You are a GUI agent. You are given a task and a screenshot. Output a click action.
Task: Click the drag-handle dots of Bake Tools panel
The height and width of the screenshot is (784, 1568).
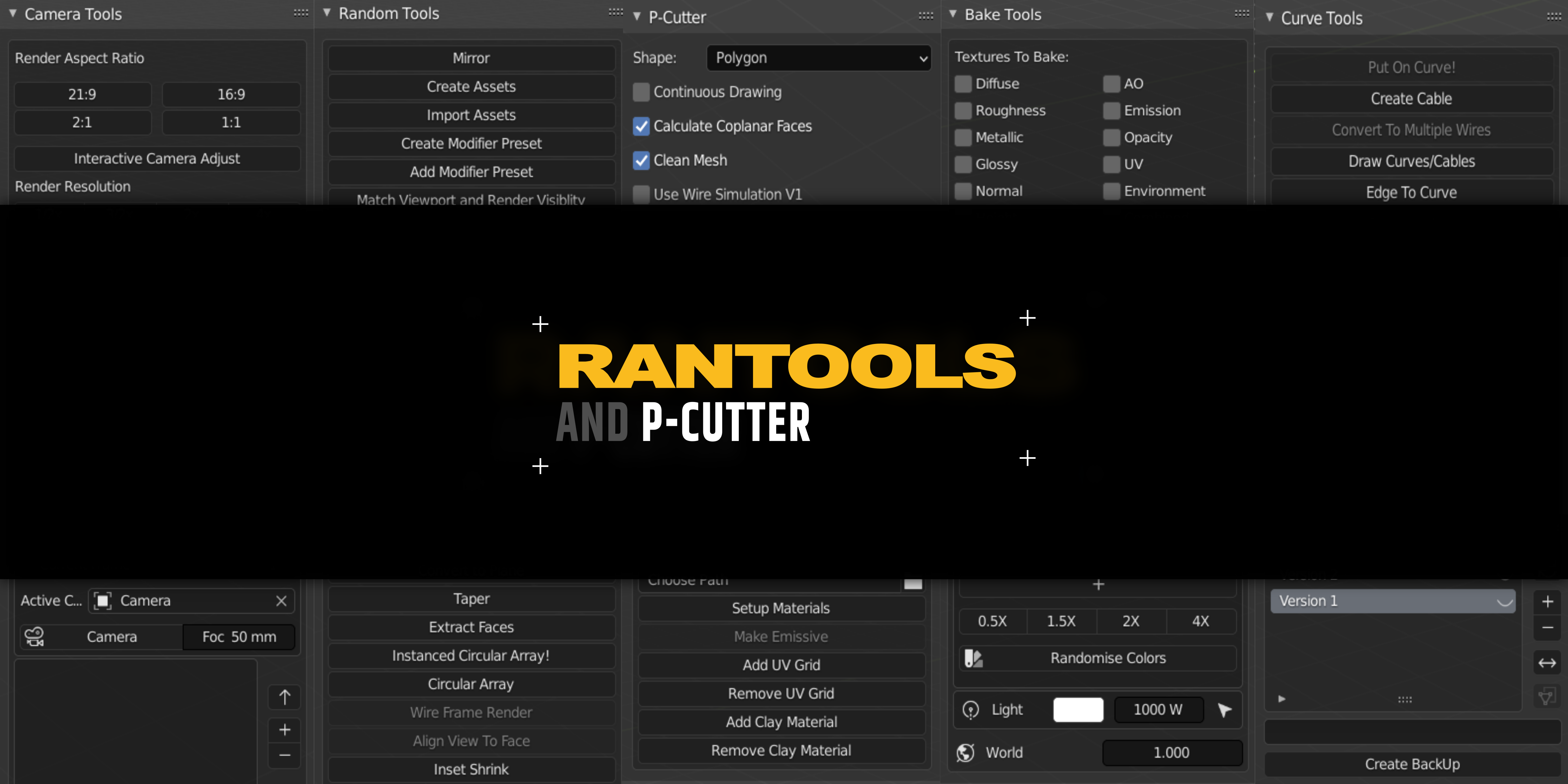[1241, 13]
